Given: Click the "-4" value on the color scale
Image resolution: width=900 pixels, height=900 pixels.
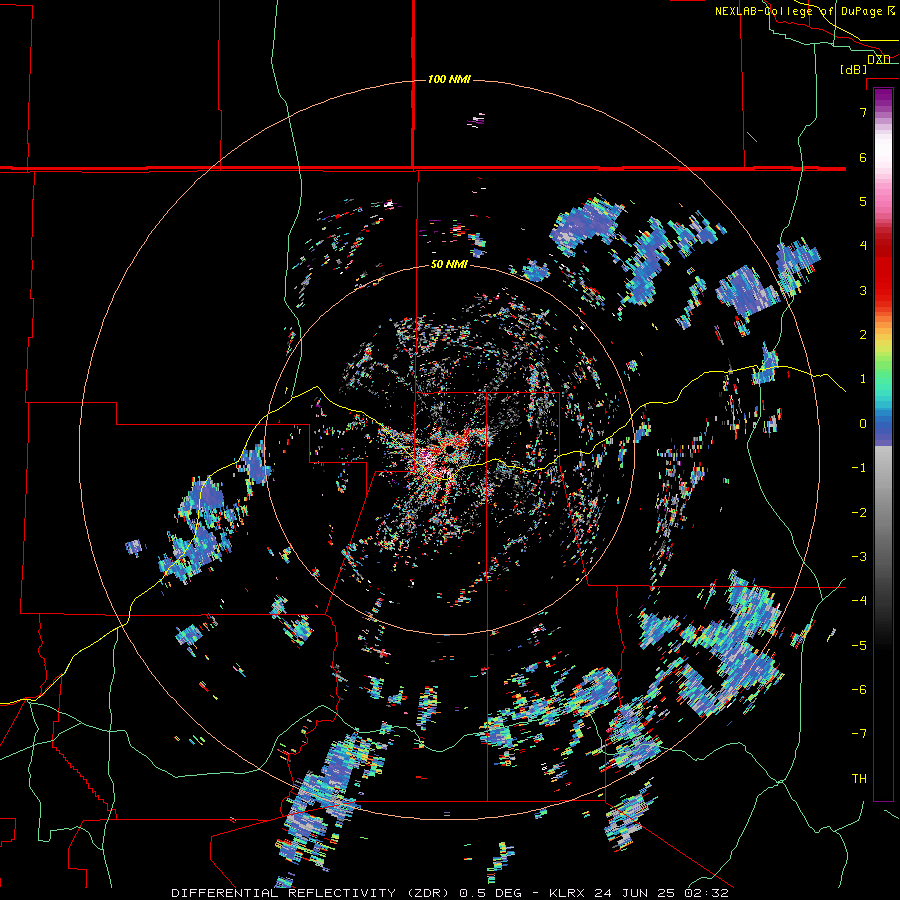Looking at the screenshot, I should (859, 601).
